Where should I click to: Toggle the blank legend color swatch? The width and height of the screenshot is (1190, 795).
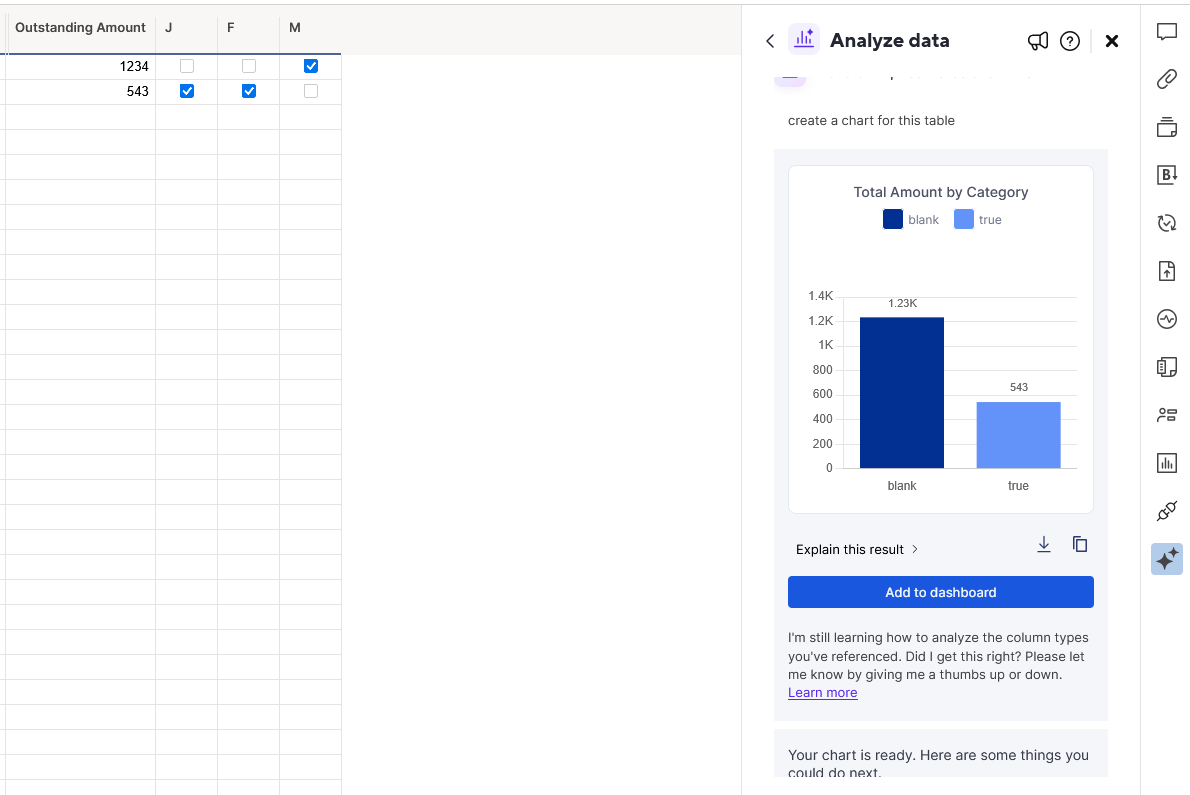[892, 219]
